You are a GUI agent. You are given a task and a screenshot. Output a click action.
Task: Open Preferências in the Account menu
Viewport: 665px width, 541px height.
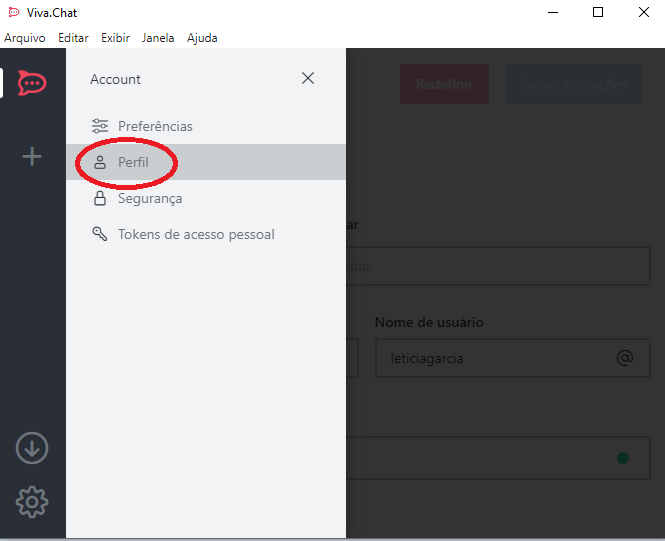[155, 126]
